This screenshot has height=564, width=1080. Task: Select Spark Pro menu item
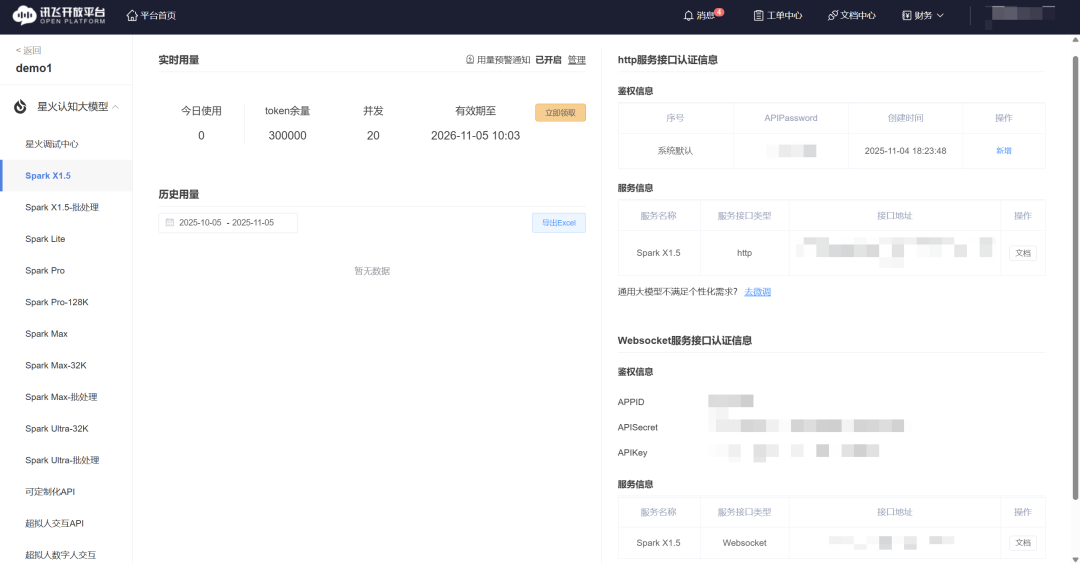point(45,271)
